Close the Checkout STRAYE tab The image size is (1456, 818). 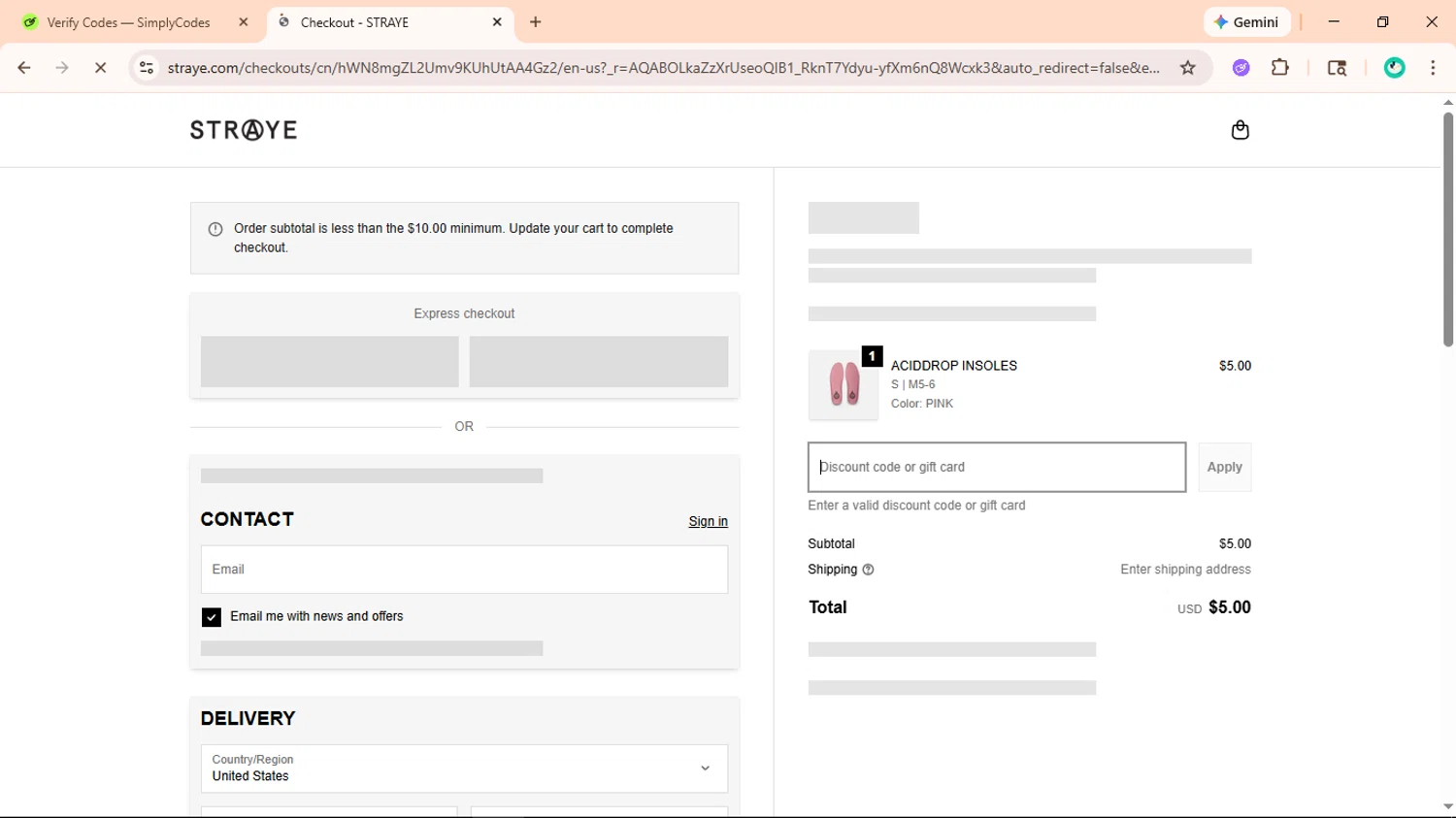[497, 22]
